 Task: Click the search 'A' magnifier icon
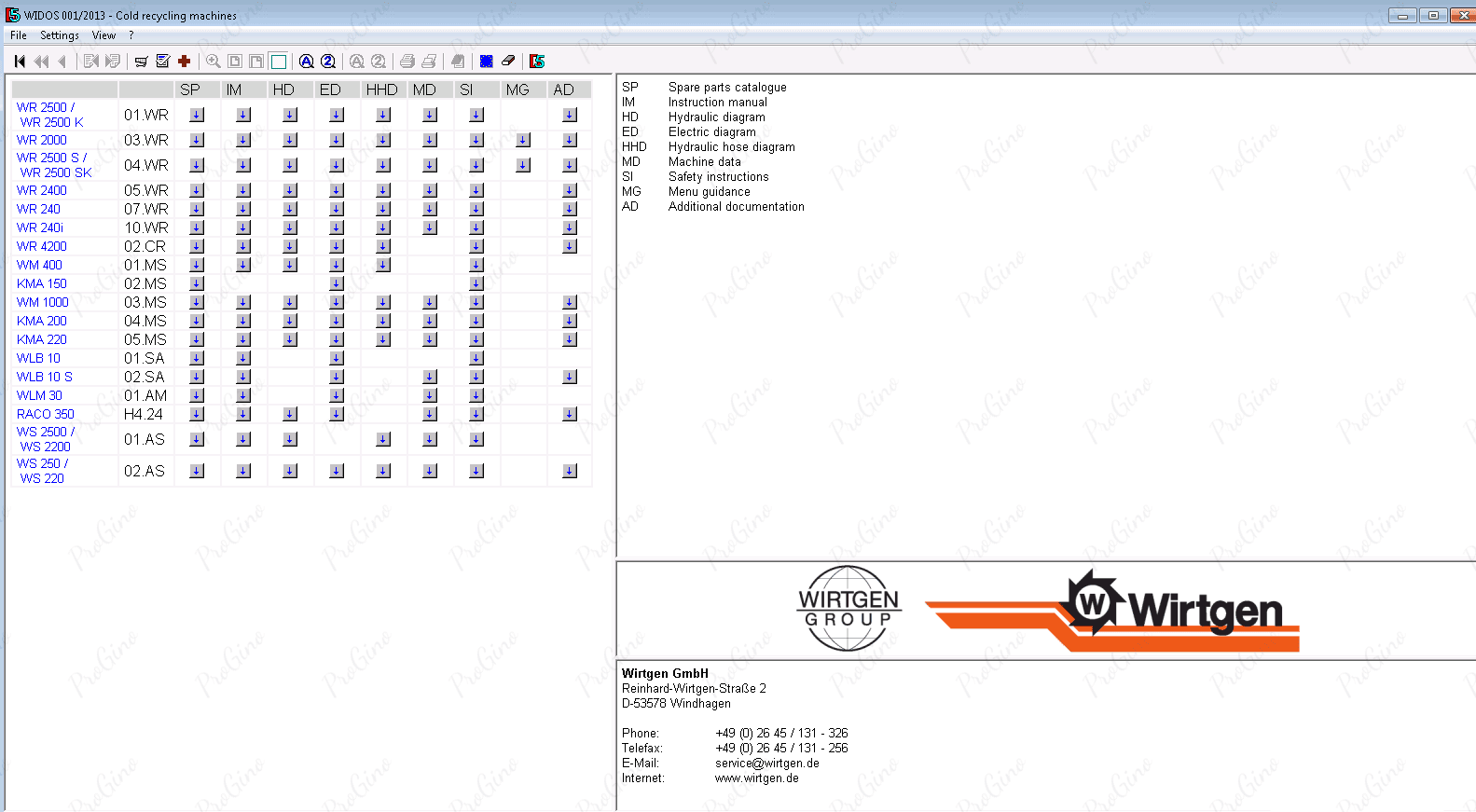tap(306, 62)
